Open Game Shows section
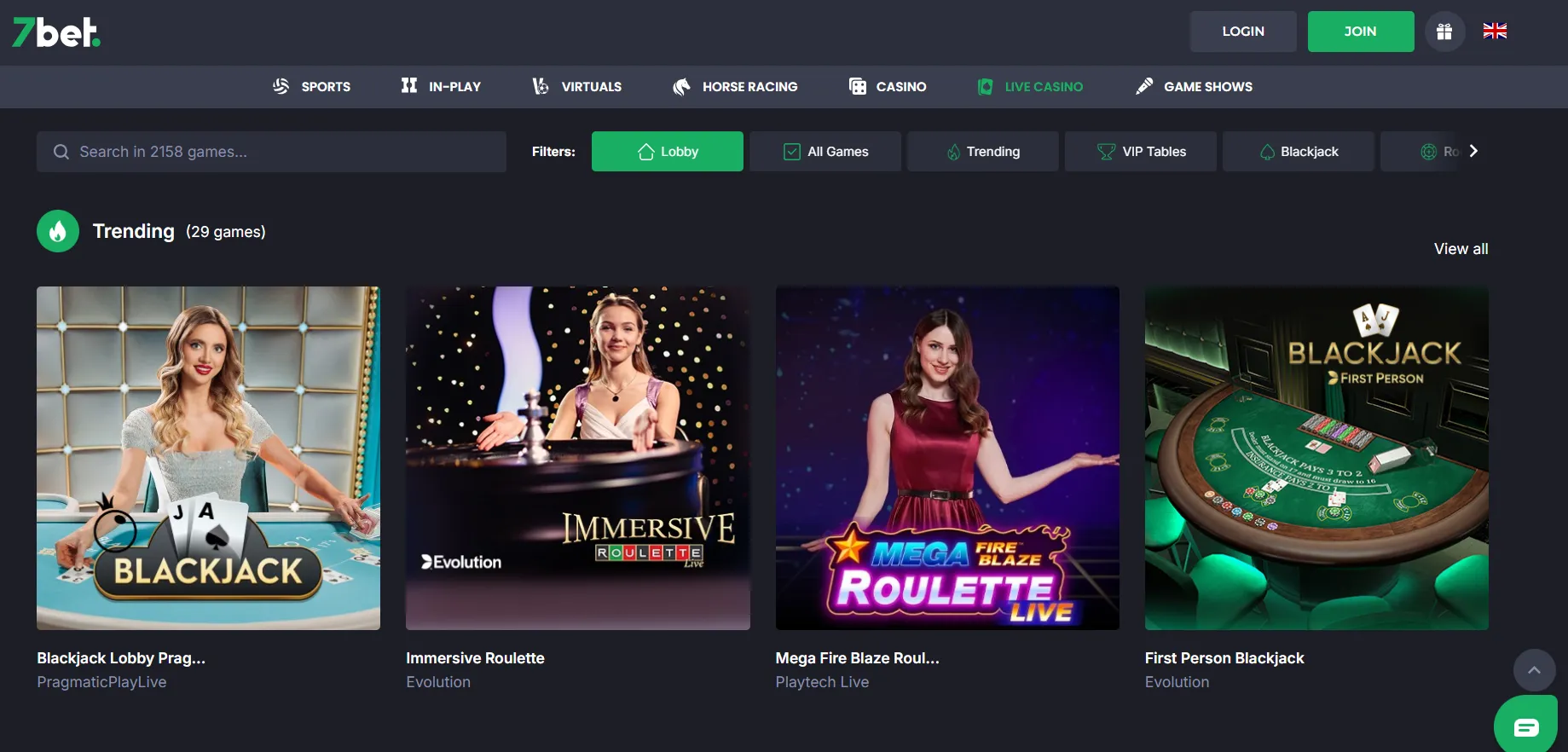The width and height of the screenshot is (1568, 752). coord(1195,86)
